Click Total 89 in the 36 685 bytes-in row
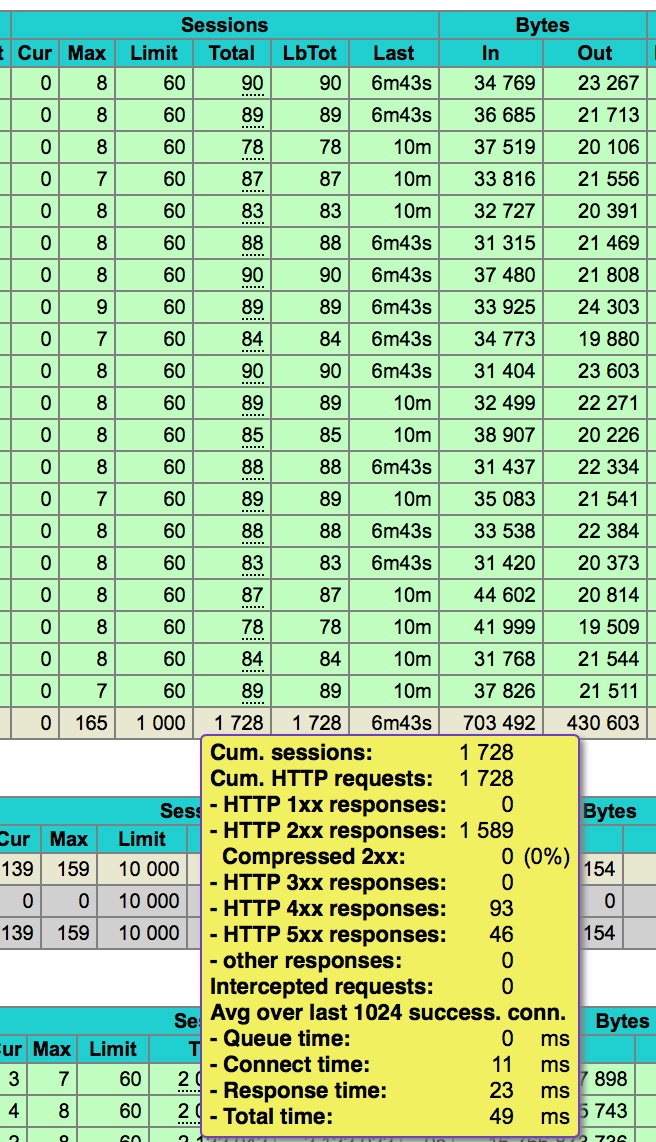Viewport: 656px width, 1142px height. [x=252, y=115]
